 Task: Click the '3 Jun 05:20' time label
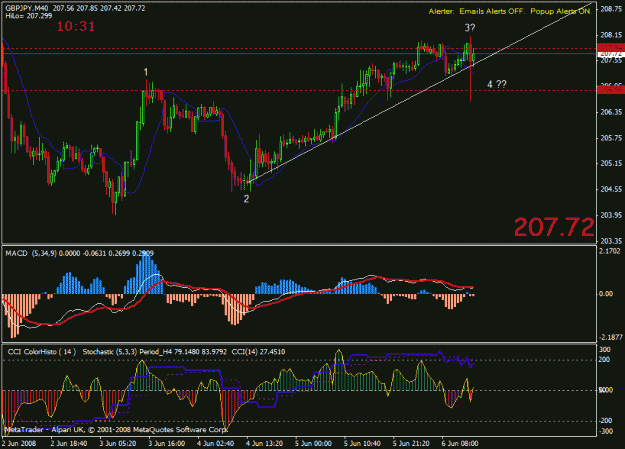click(118, 443)
